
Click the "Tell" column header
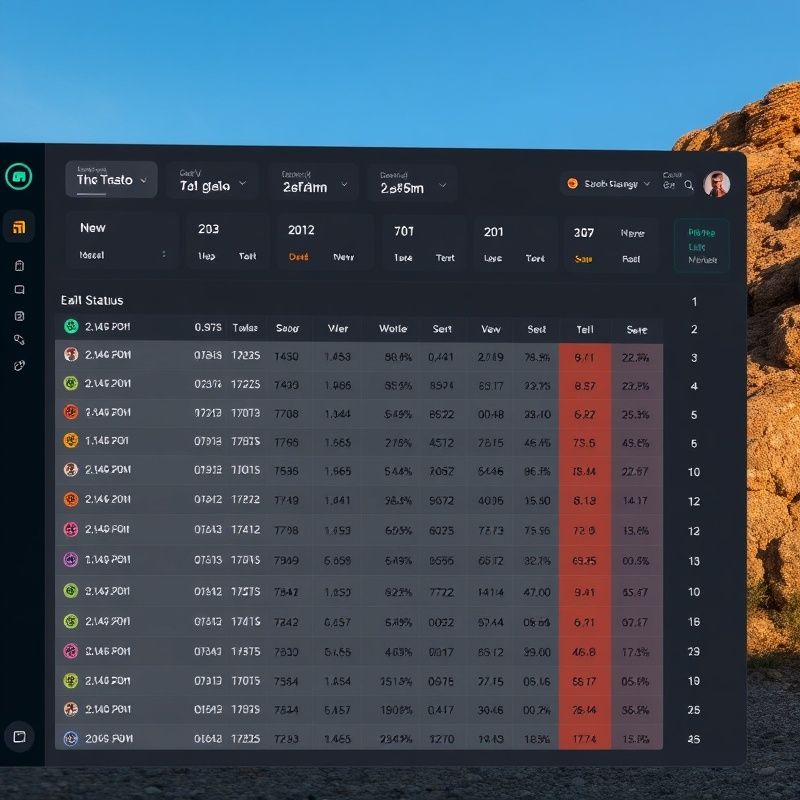585,330
